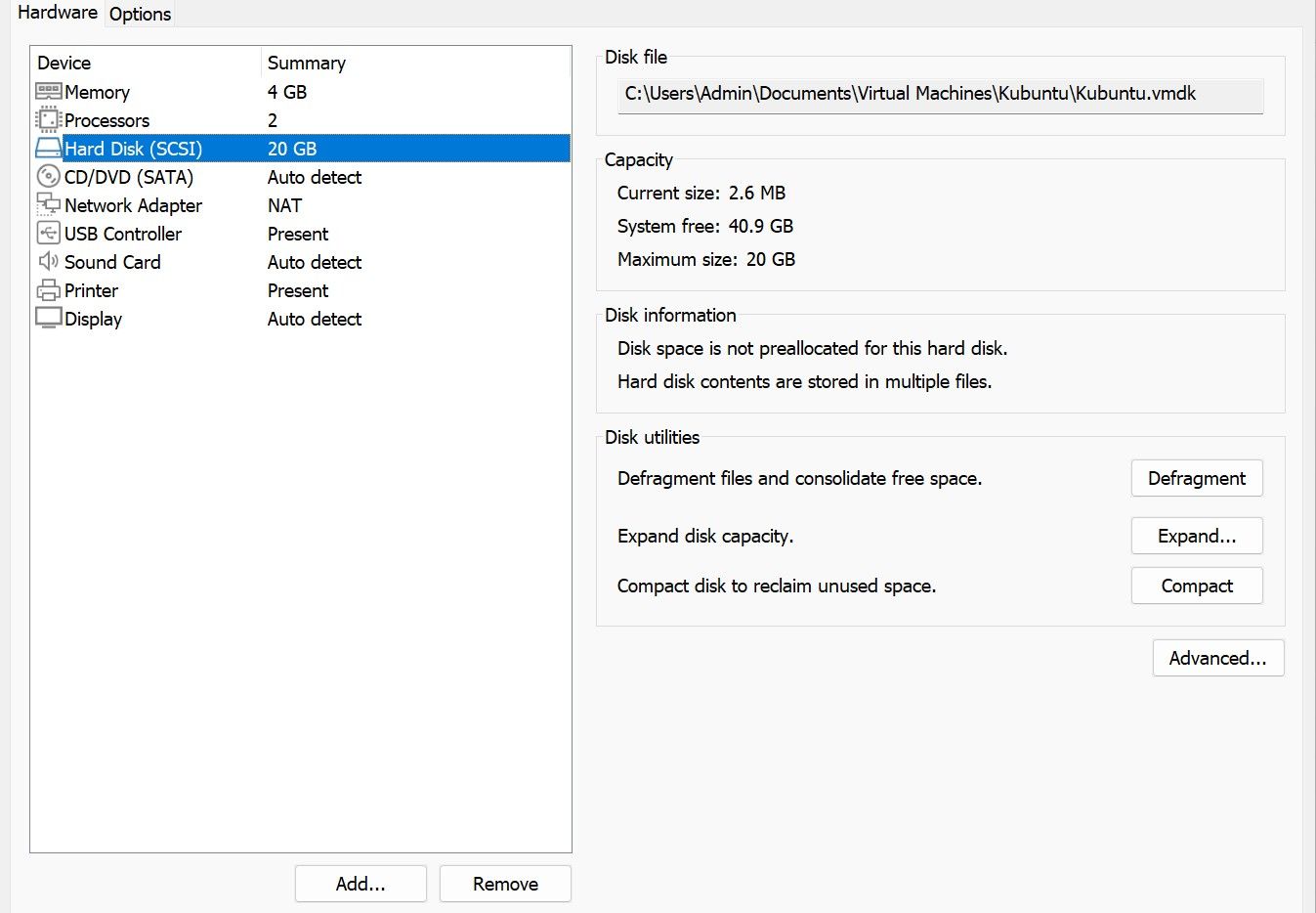1316x913 pixels.
Task: Switch to the Options tab
Action: point(140,14)
